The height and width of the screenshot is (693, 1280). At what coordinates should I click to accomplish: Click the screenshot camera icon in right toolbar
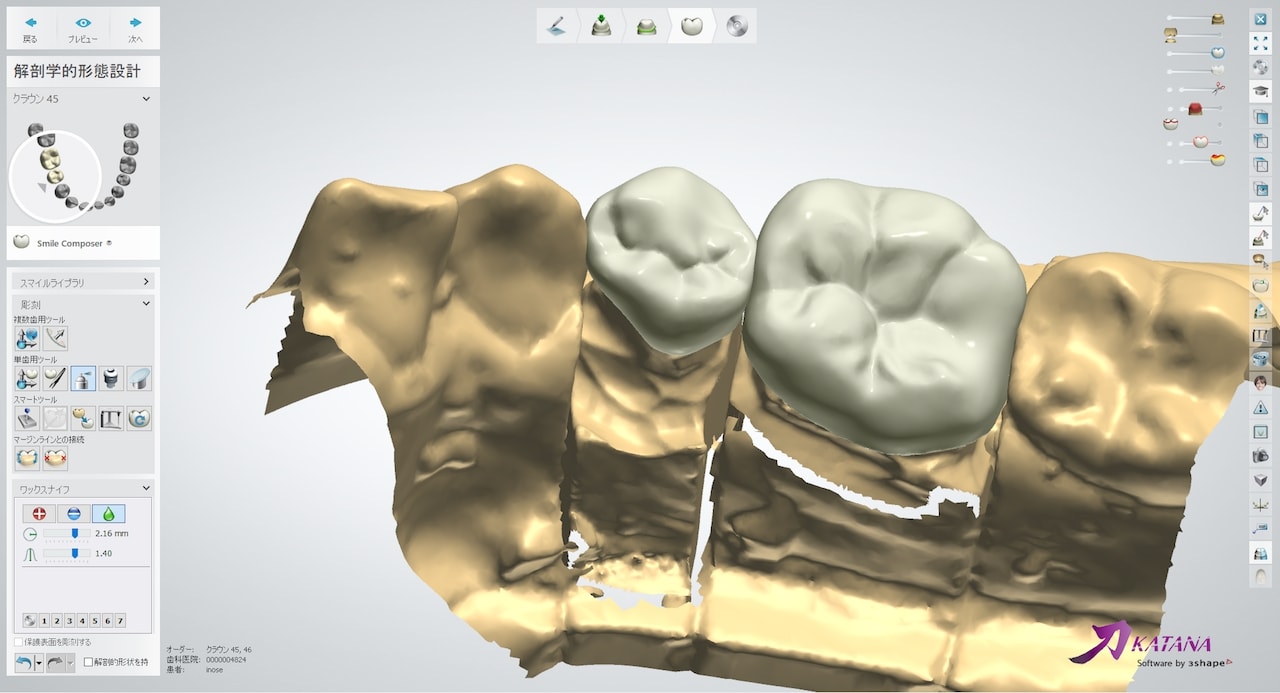(1260, 456)
